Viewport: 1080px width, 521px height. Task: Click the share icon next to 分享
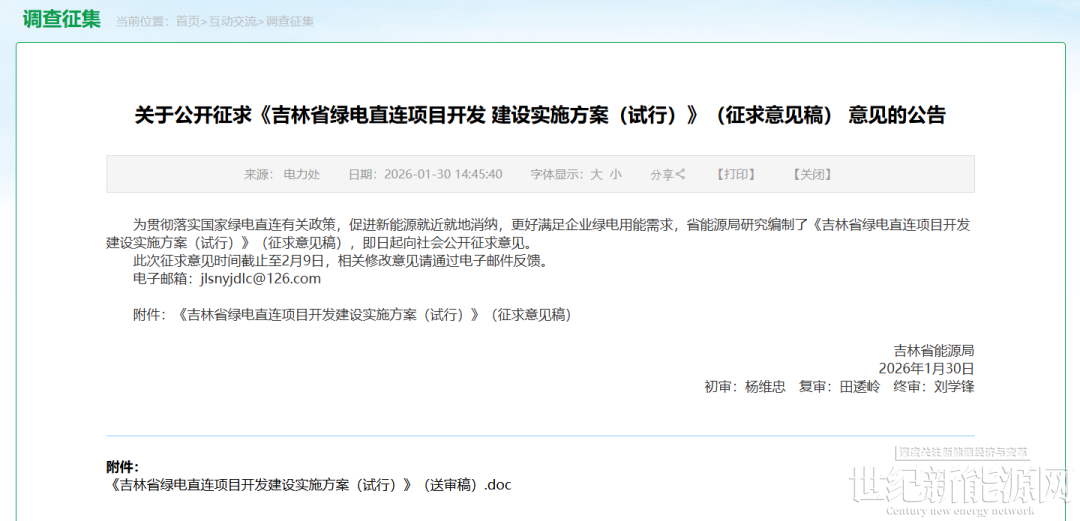tap(681, 174)
